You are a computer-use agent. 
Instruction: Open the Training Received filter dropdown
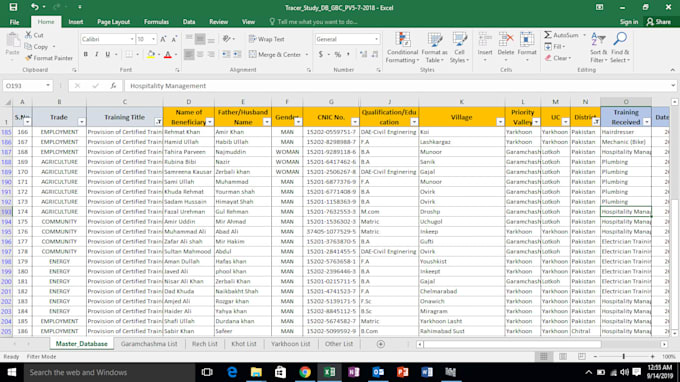(647, 122)
